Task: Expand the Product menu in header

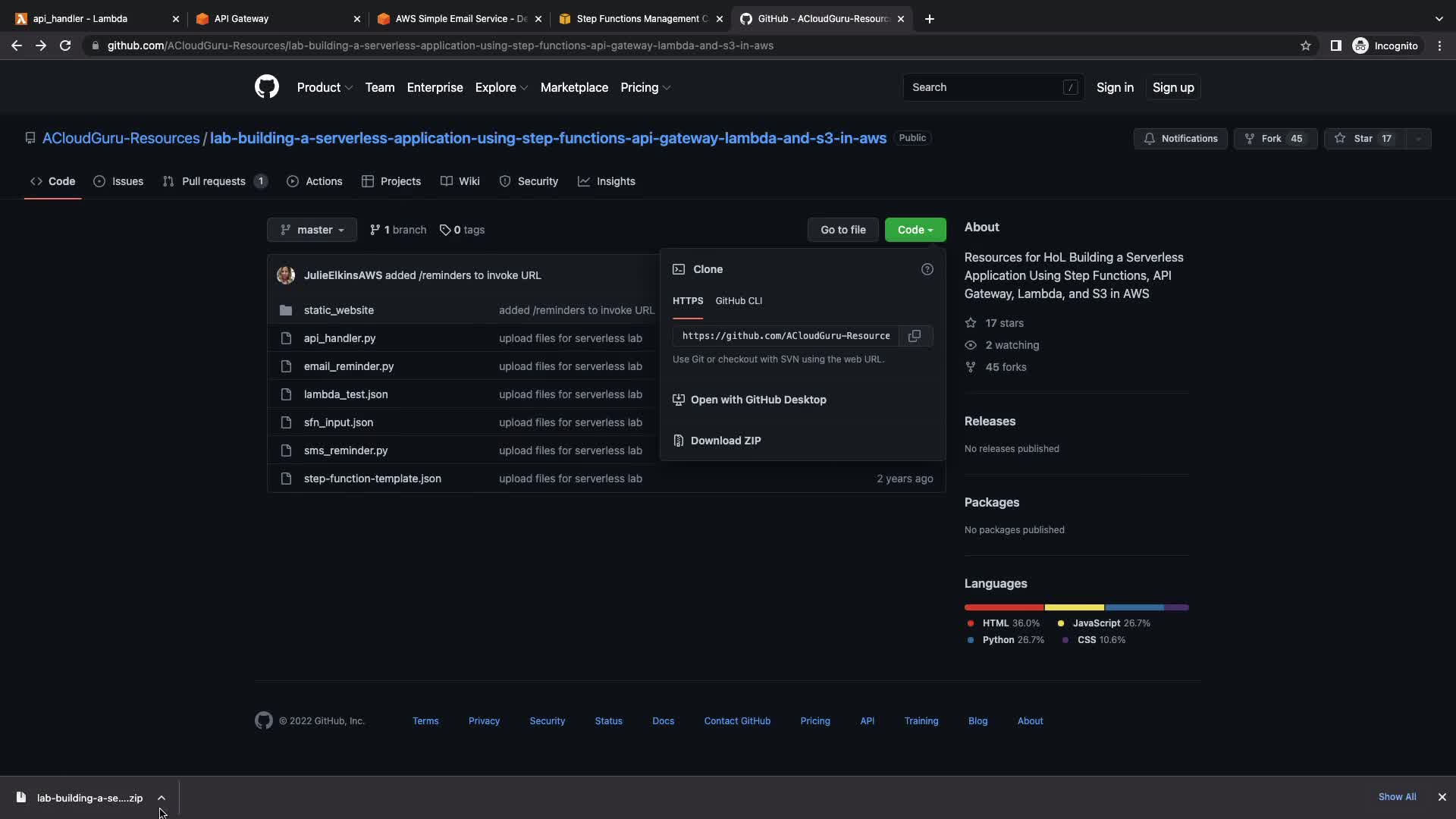Action: [325, 87]
